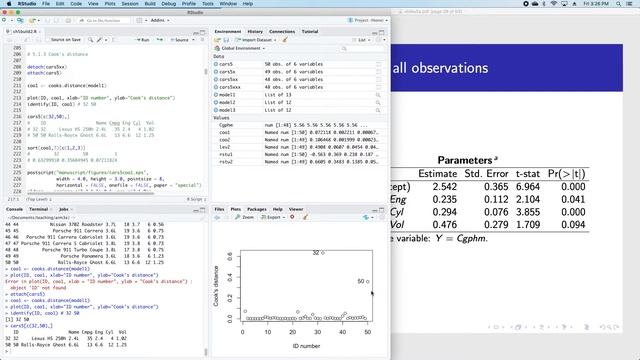This screenshot has height=360, width=640.
Task: View model3 with its magnifier icon
Action: coord(378,110)
